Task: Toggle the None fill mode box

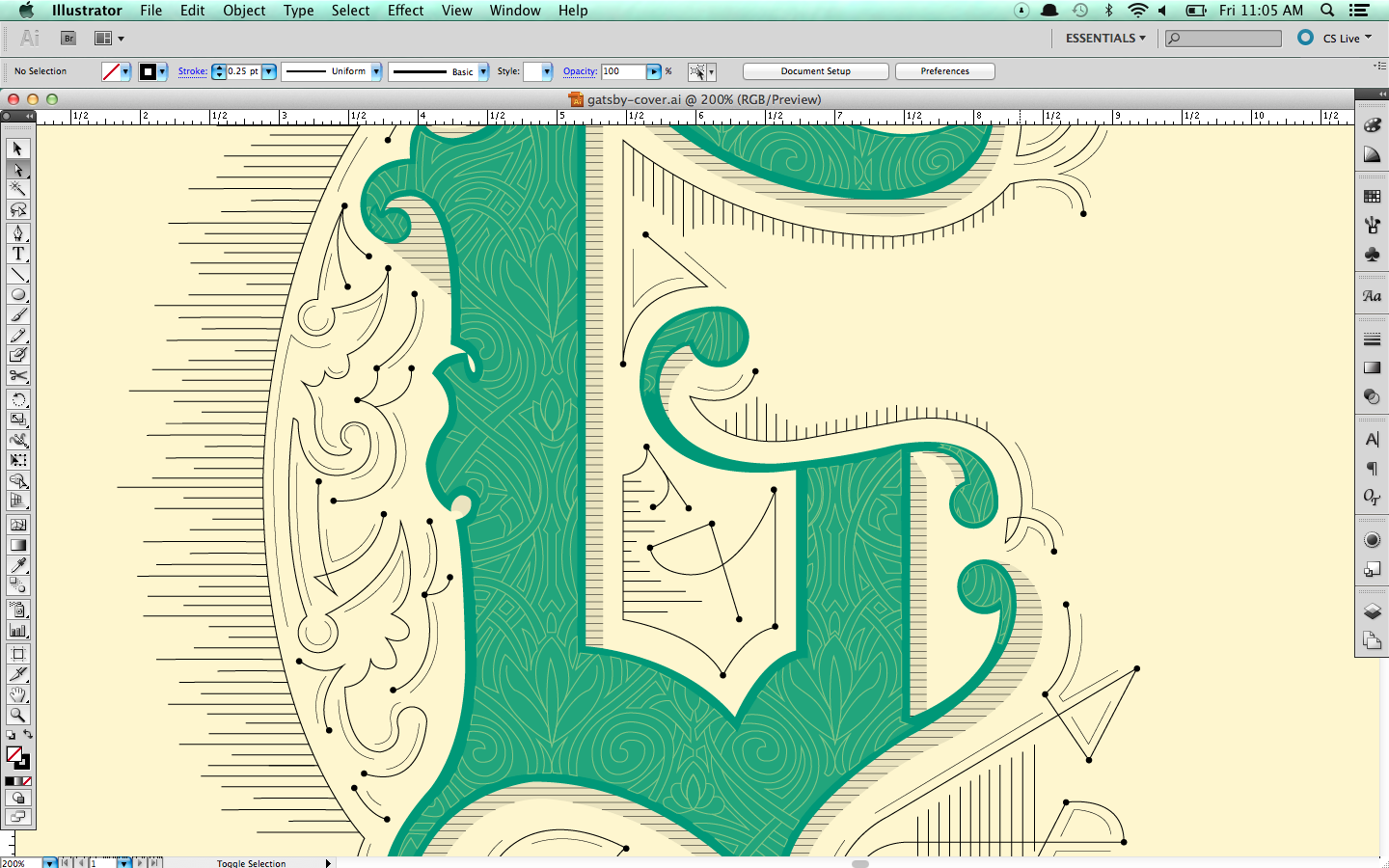Action: coord(27,781)
